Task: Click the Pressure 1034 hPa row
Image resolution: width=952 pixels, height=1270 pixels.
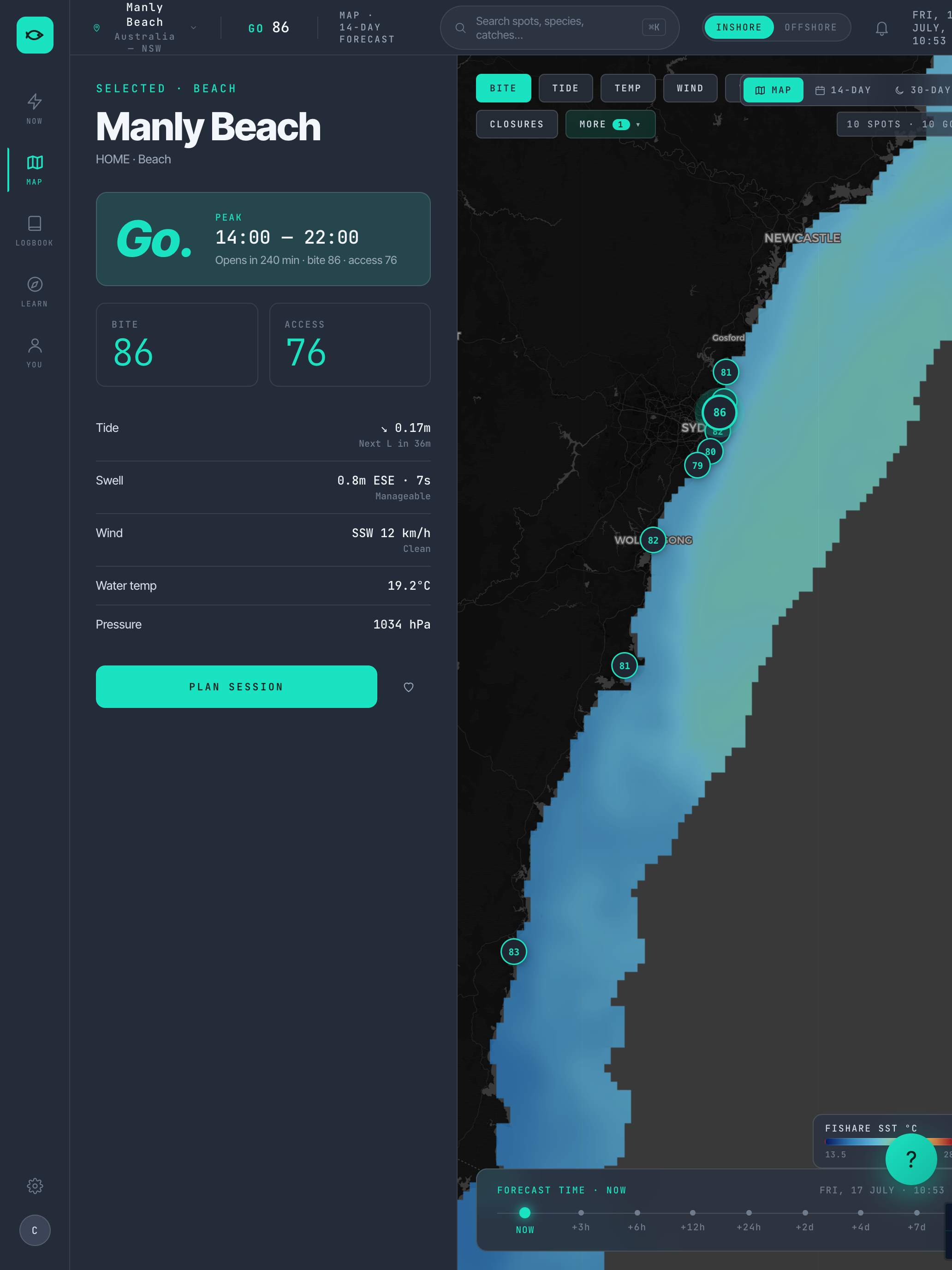Action: tap(263, 624)
